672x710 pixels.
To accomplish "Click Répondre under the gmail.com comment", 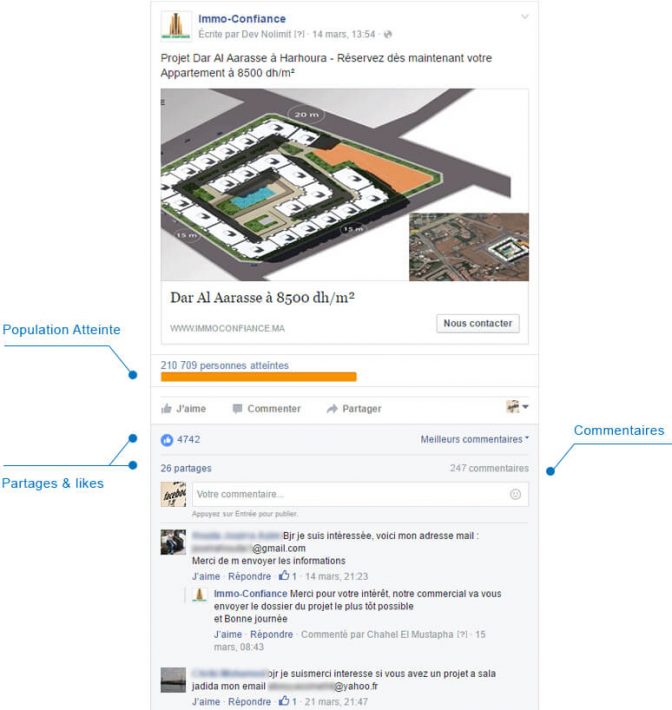I will click(x=250, y=576).
